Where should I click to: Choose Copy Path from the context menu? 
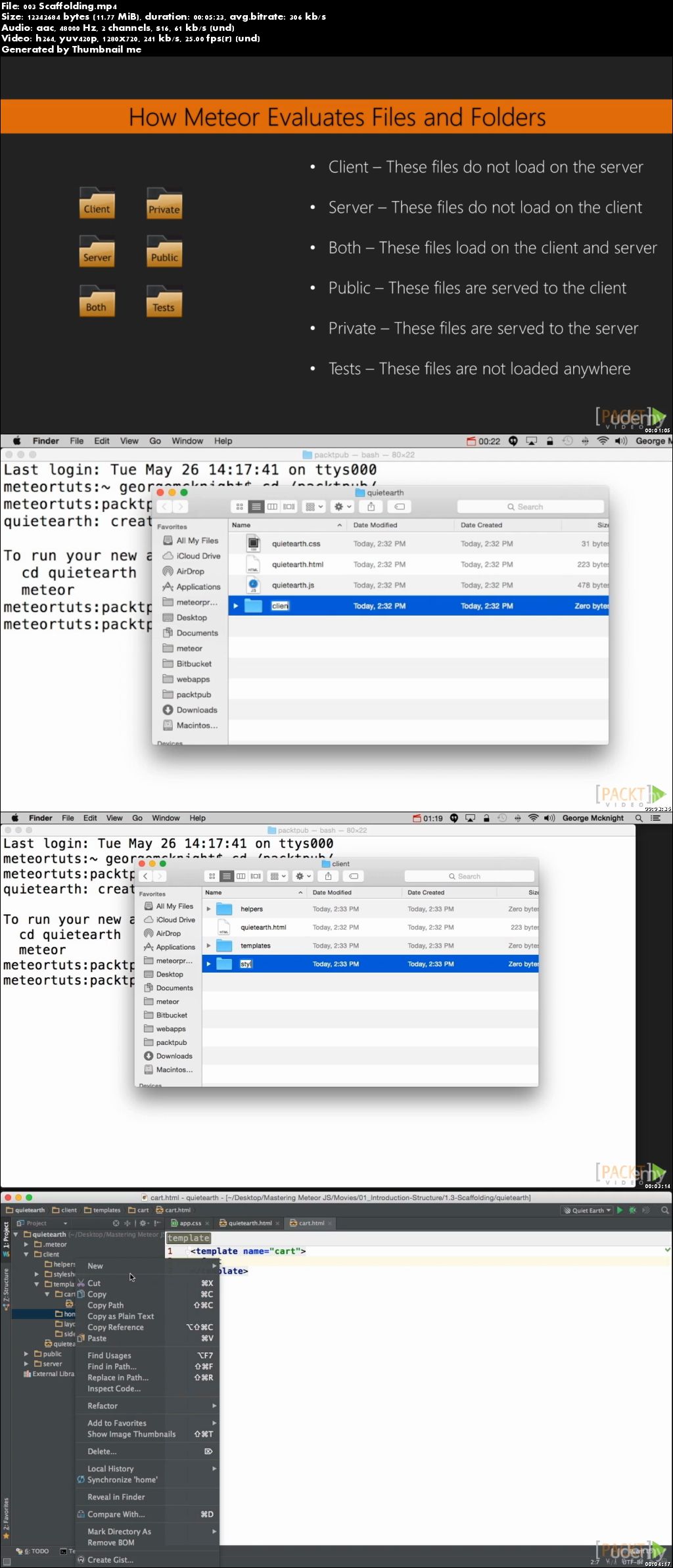pyautogui.click(x=147, y=1305)
